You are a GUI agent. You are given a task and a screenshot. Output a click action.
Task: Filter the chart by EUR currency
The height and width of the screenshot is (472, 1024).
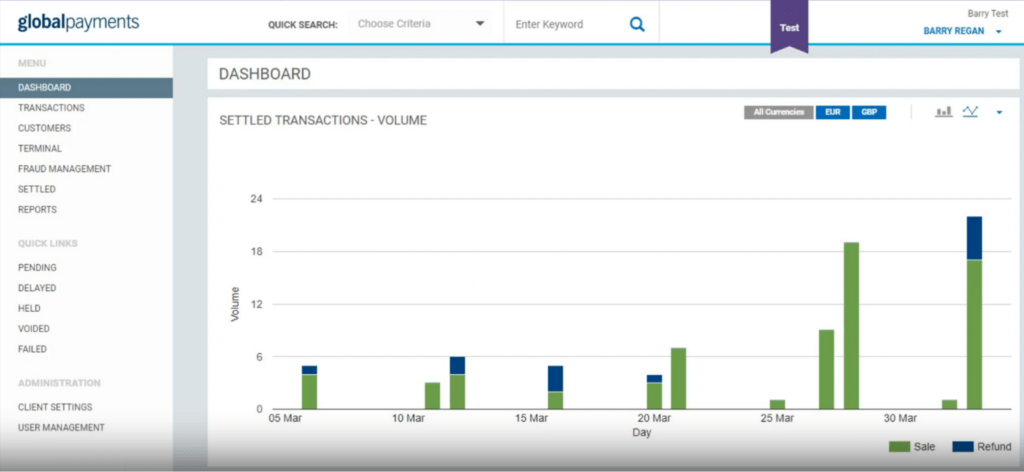[x=833, y=112]
